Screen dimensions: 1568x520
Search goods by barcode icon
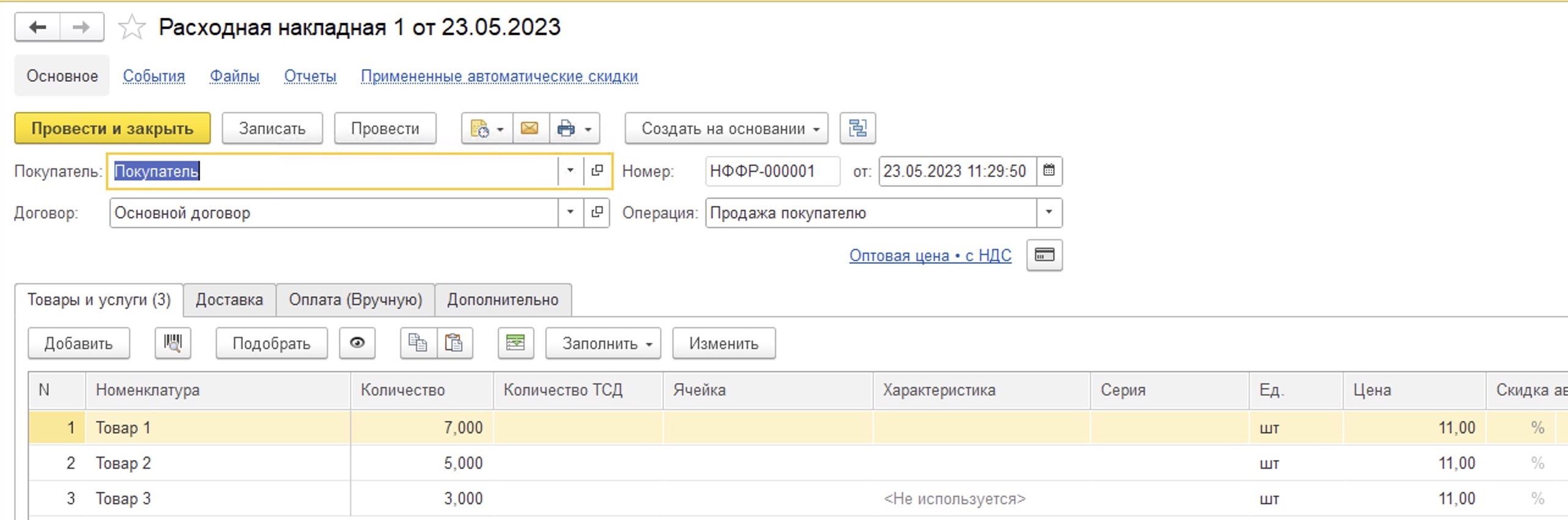173,343
